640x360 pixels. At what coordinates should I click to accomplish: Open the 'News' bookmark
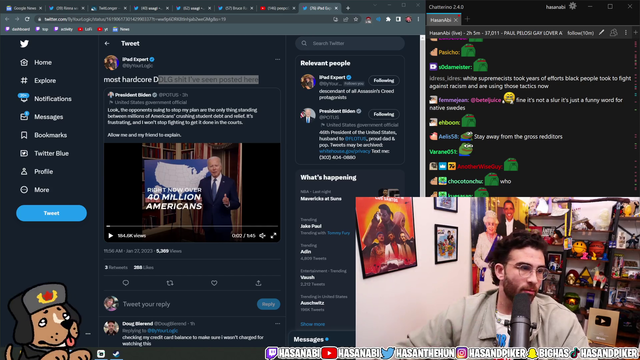[121, 29]
